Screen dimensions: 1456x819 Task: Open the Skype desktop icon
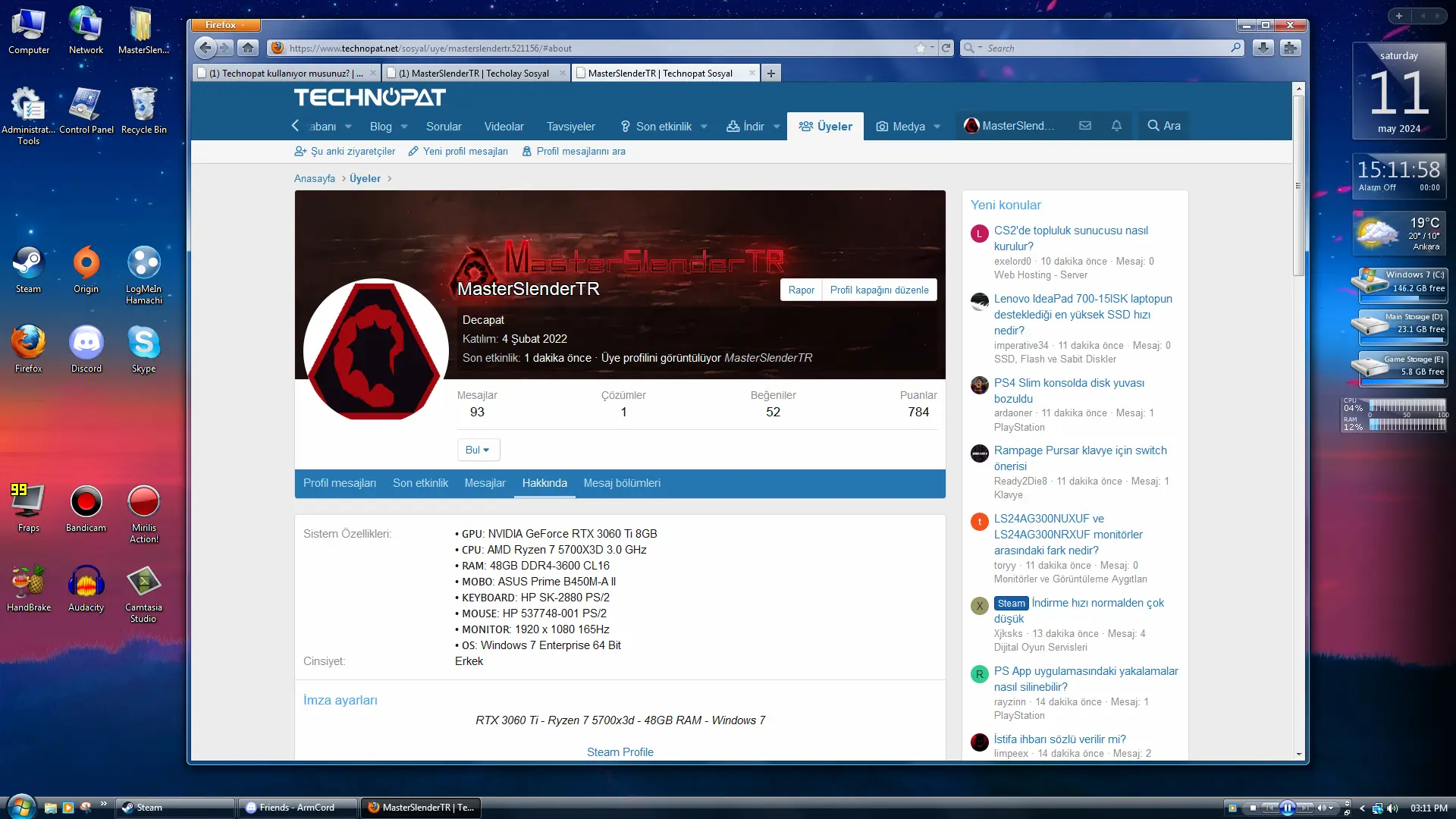(x=143, y=349)
